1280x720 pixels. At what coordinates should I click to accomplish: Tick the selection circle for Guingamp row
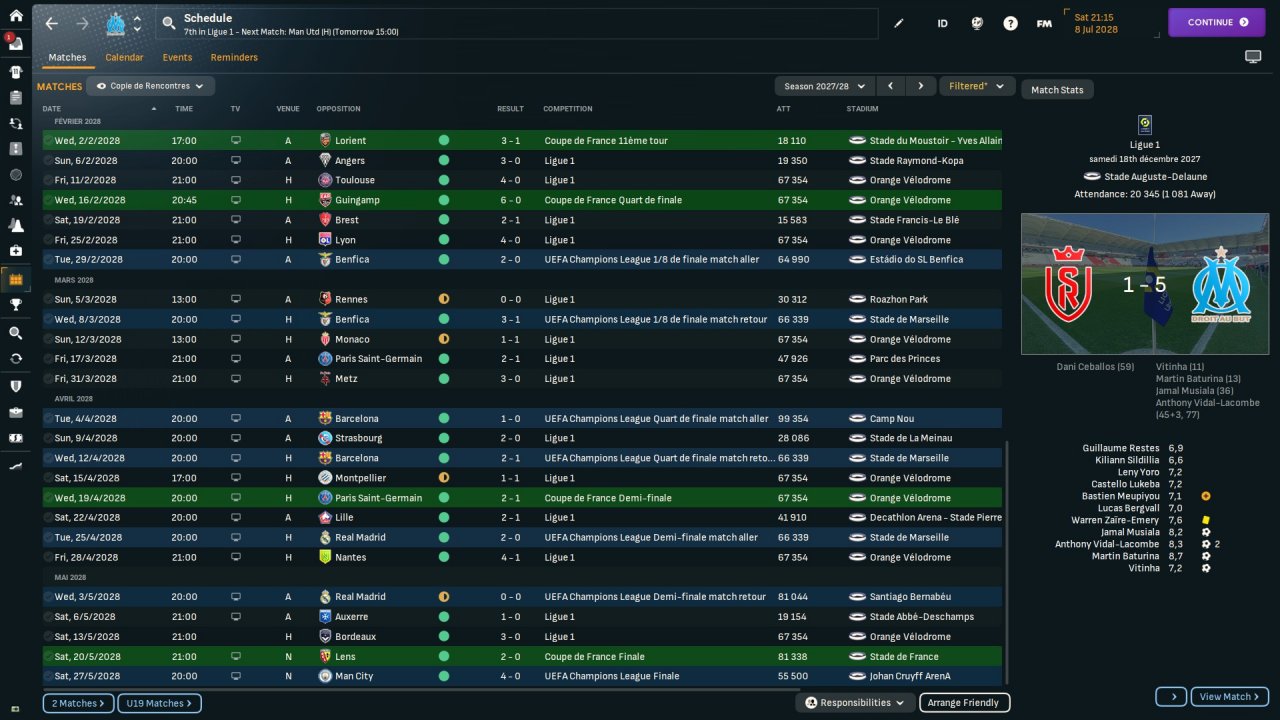pos(48,200)
